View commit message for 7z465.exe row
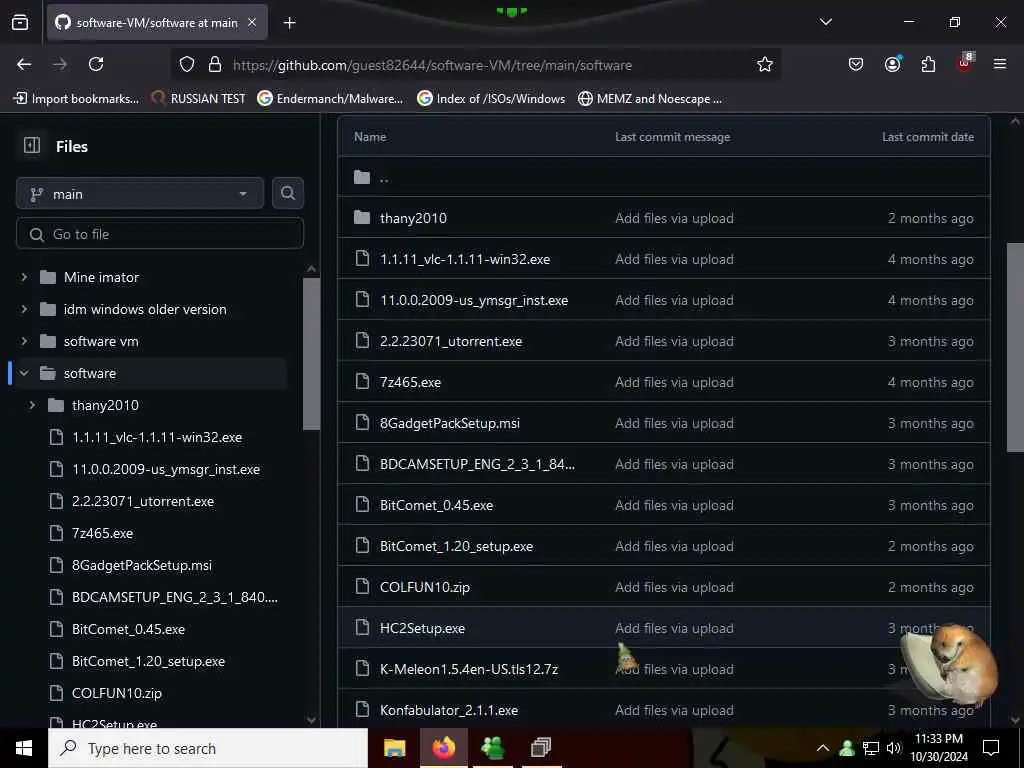1024x768 pixels. point(674,382)
